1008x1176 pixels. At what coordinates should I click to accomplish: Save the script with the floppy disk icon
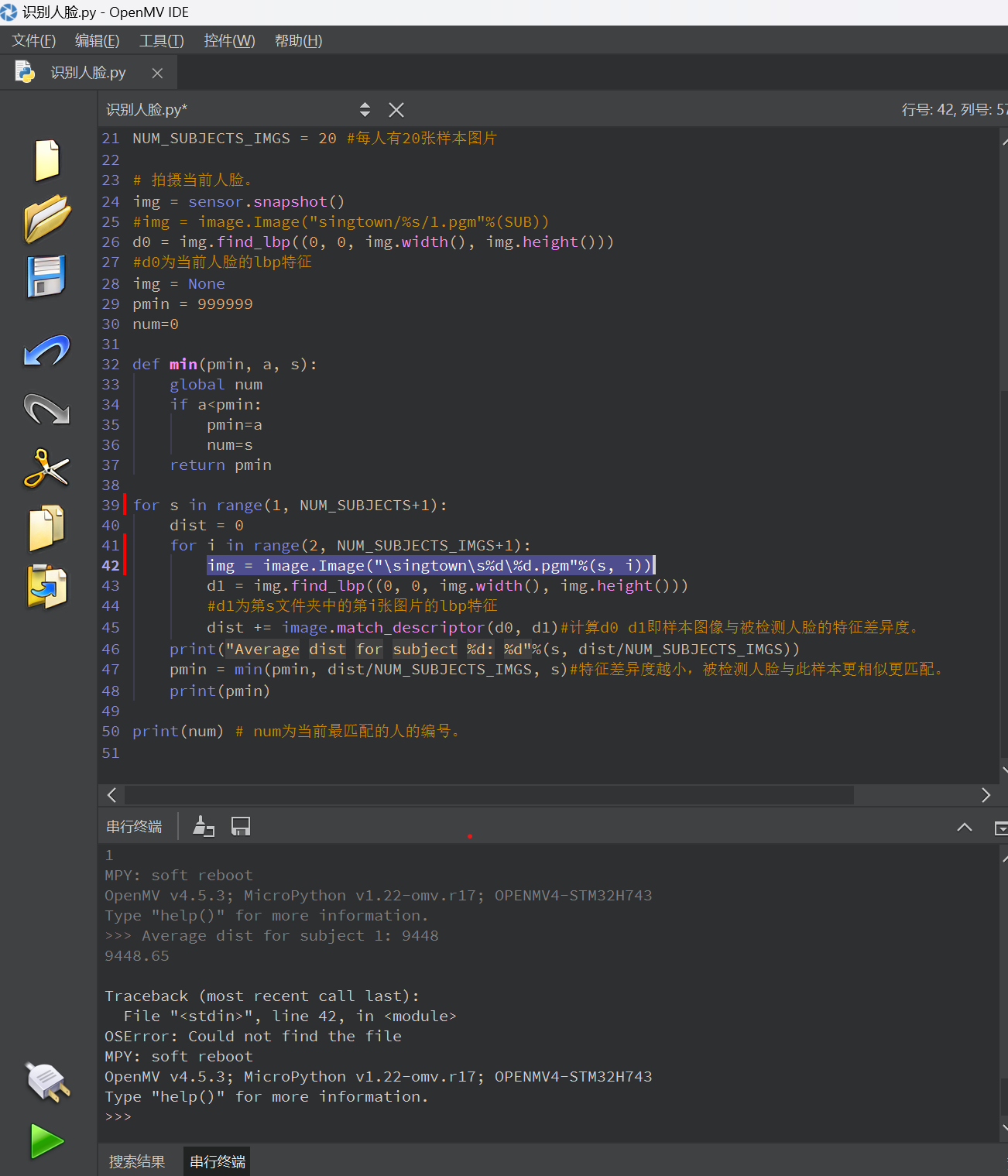(x=46, y=276)
